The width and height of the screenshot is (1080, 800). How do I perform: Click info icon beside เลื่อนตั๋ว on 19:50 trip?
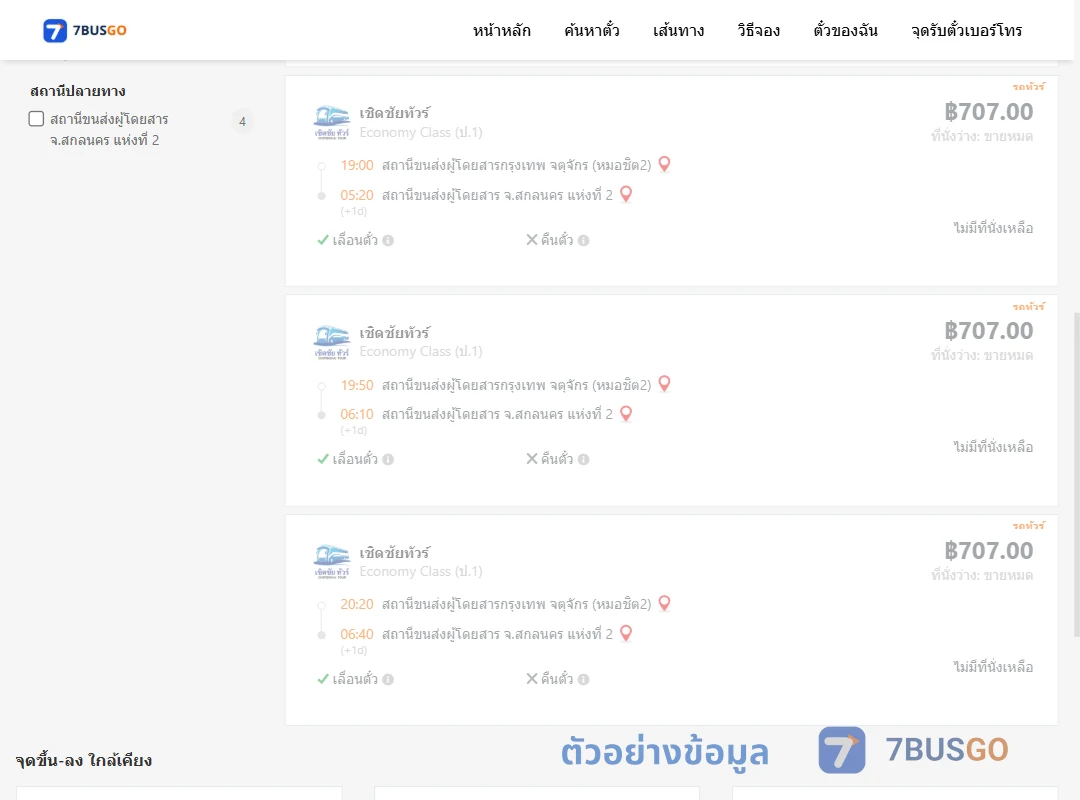click(x=388, y=460)
